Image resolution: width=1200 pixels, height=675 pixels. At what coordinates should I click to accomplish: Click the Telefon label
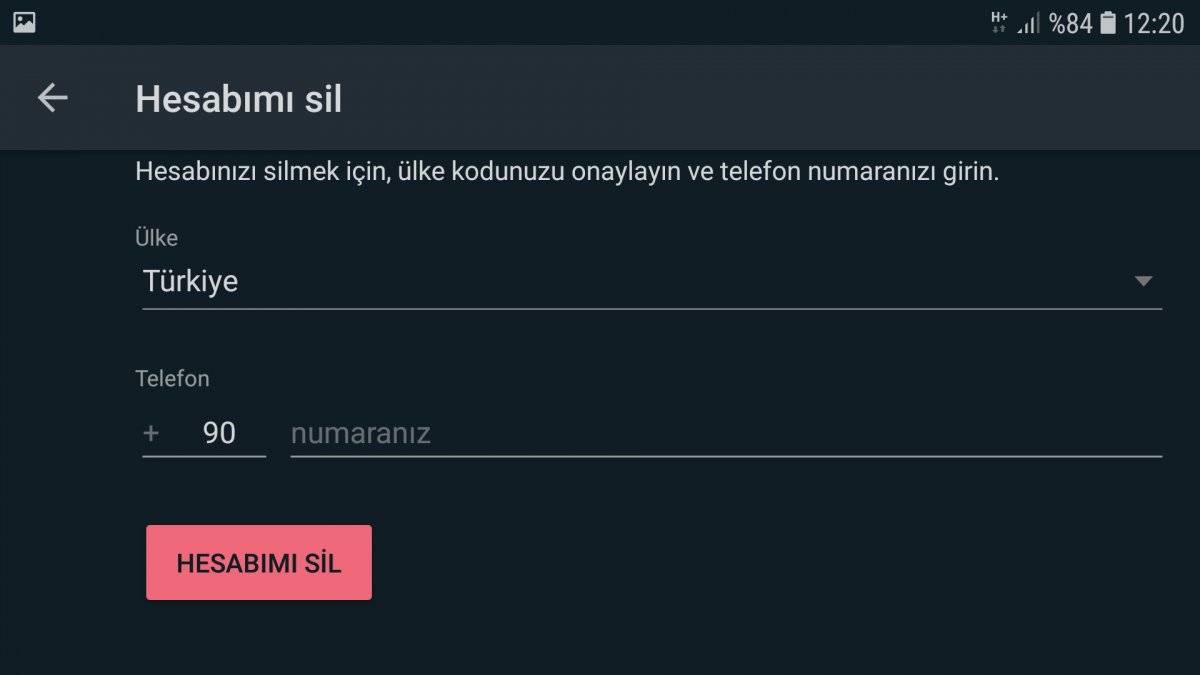pos(171,378)
